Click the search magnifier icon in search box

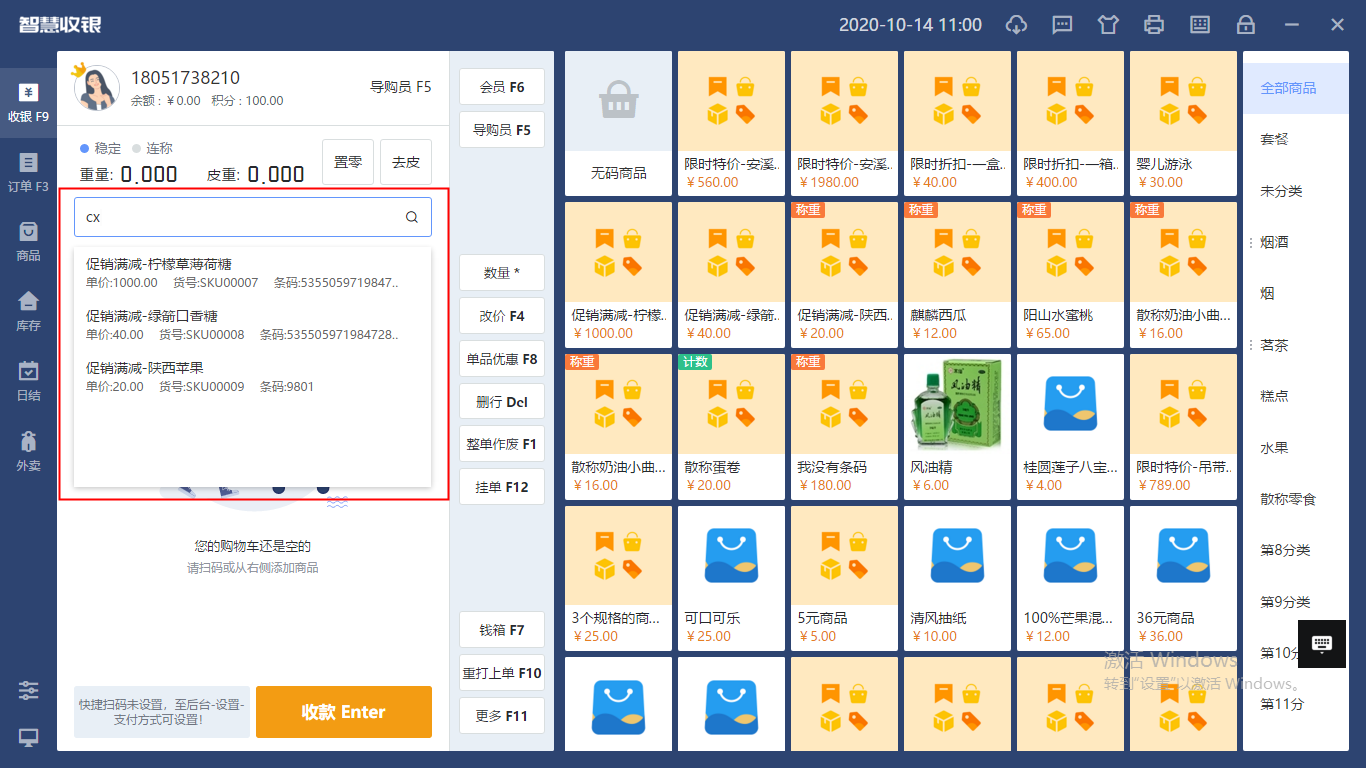pos(412,217)
